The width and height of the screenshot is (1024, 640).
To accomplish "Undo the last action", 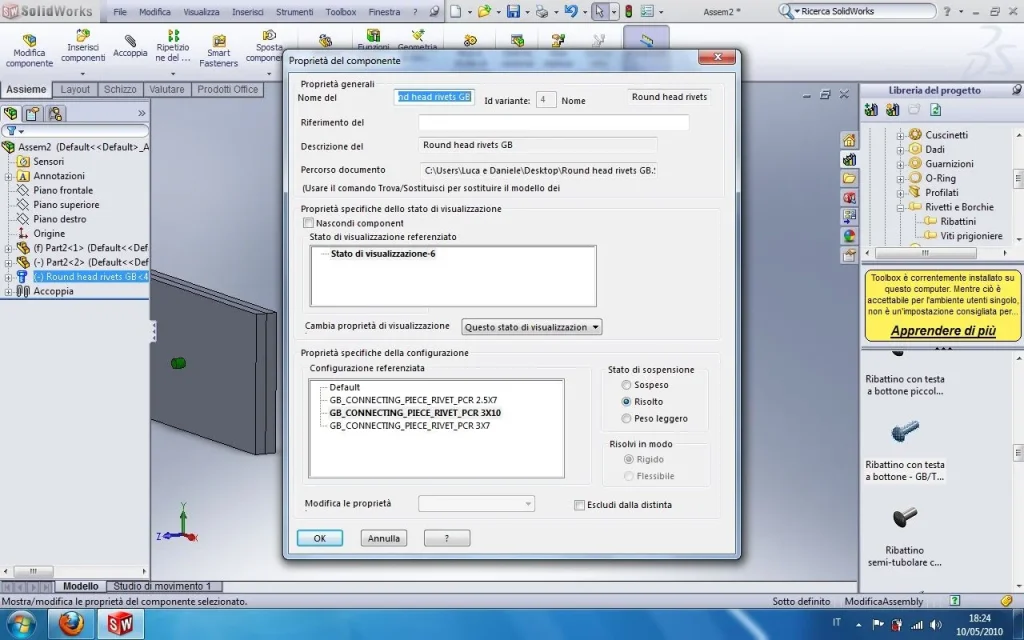I will point(571,11).
